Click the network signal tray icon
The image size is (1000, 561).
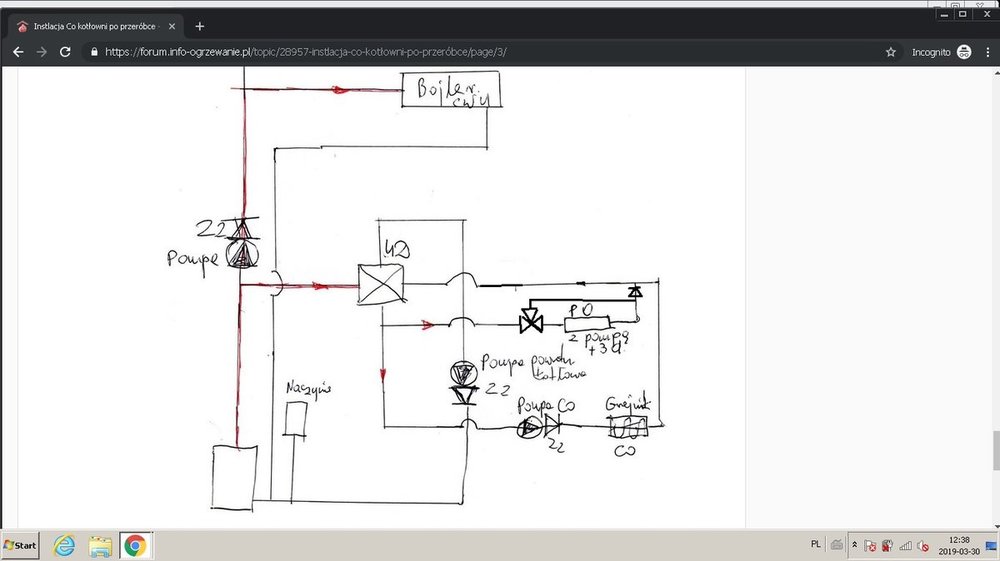click(x=906, y=546)
